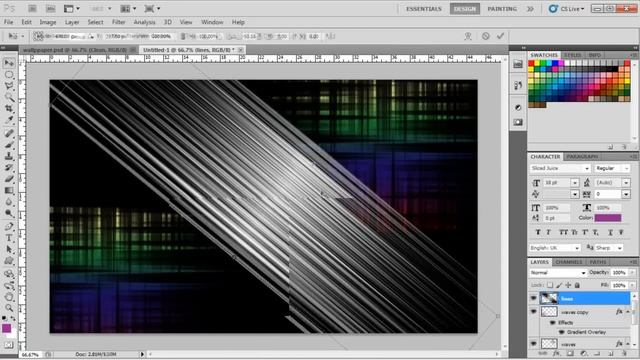
Task: Select the Healing Brush tool
Action: (9, 133)
